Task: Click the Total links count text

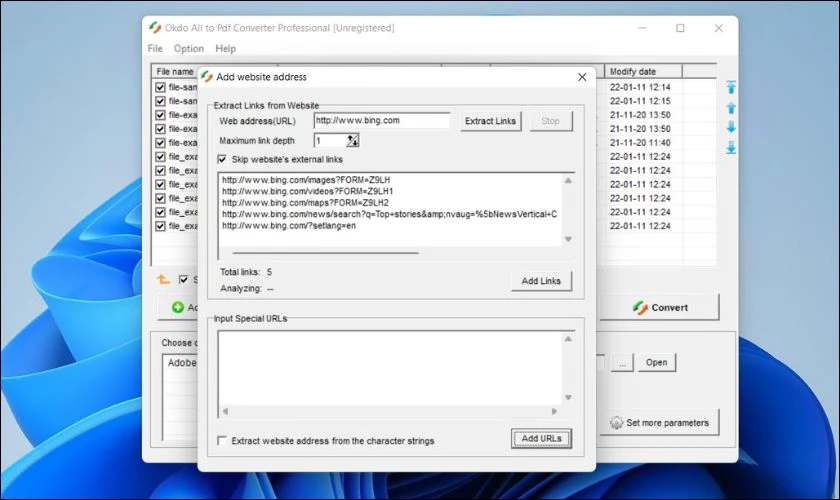Action: 246,272
